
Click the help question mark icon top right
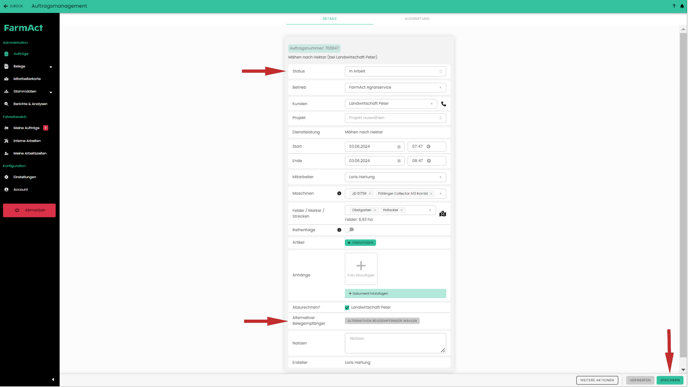[x=674, y=6]
